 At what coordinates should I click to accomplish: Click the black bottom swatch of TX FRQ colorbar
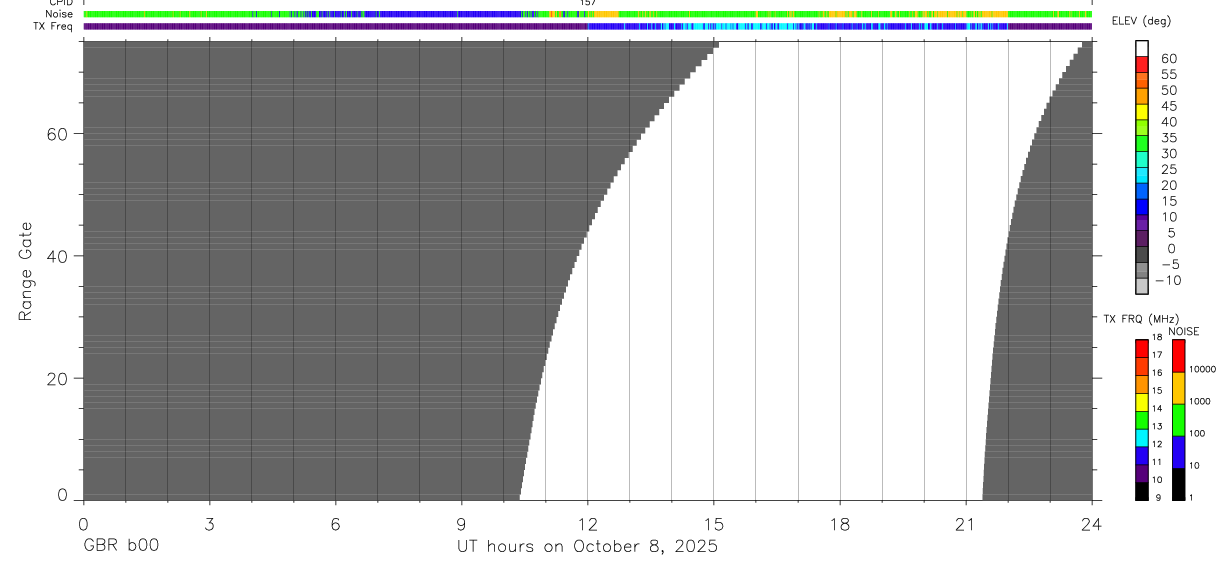click(x=1142, y=491)
